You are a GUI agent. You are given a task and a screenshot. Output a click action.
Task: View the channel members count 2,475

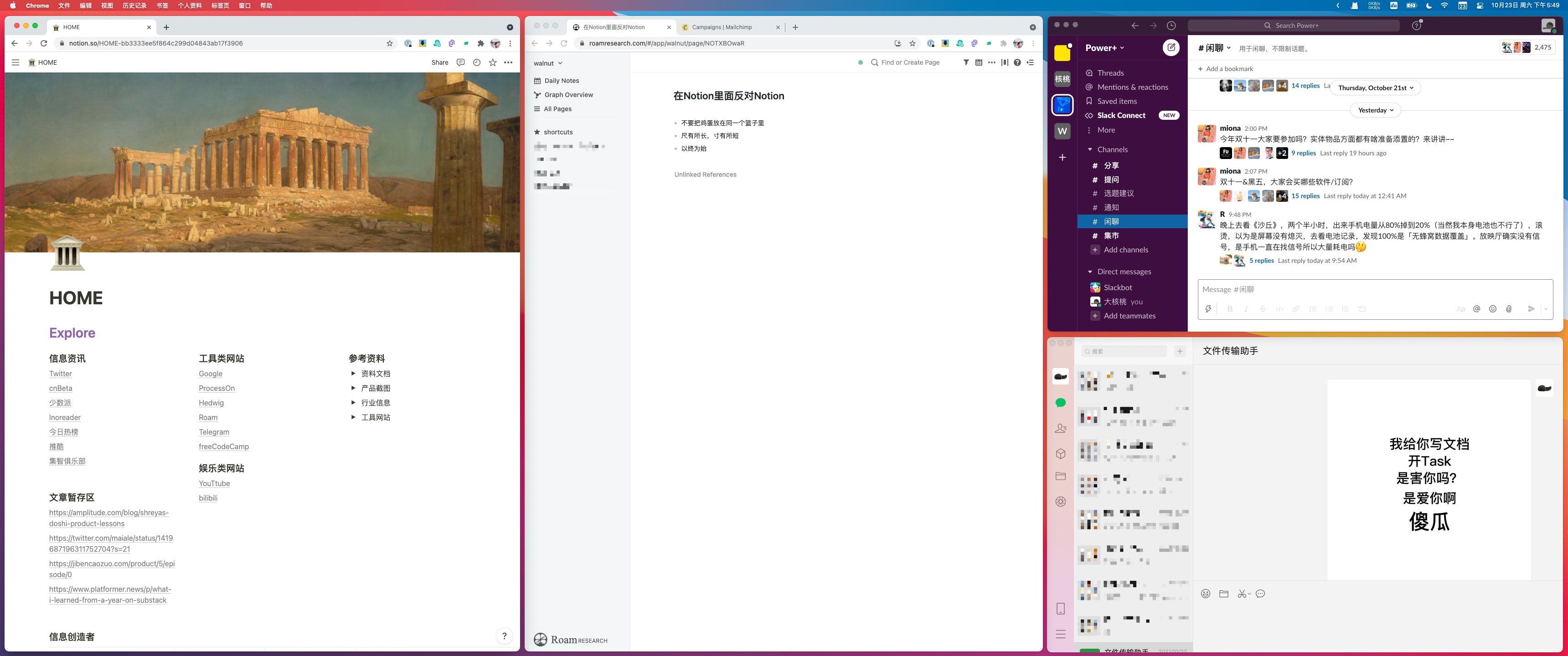(1528, 47)
